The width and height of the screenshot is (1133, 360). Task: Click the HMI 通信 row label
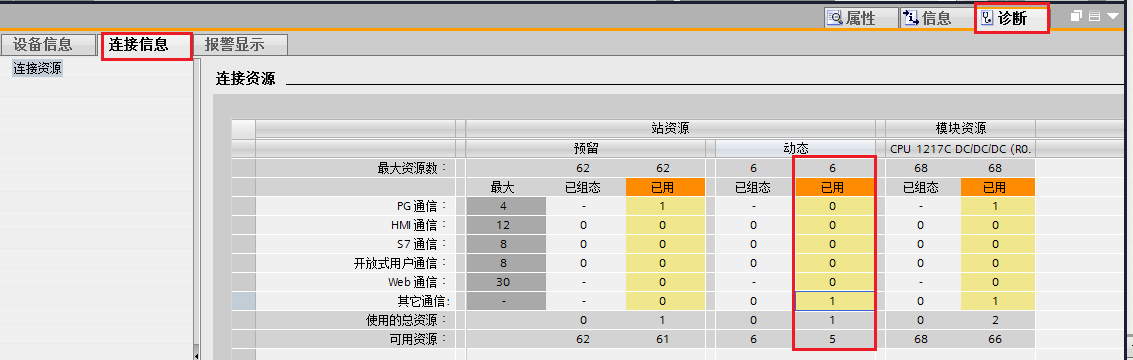pyautogui.click(x=419, y=225)
